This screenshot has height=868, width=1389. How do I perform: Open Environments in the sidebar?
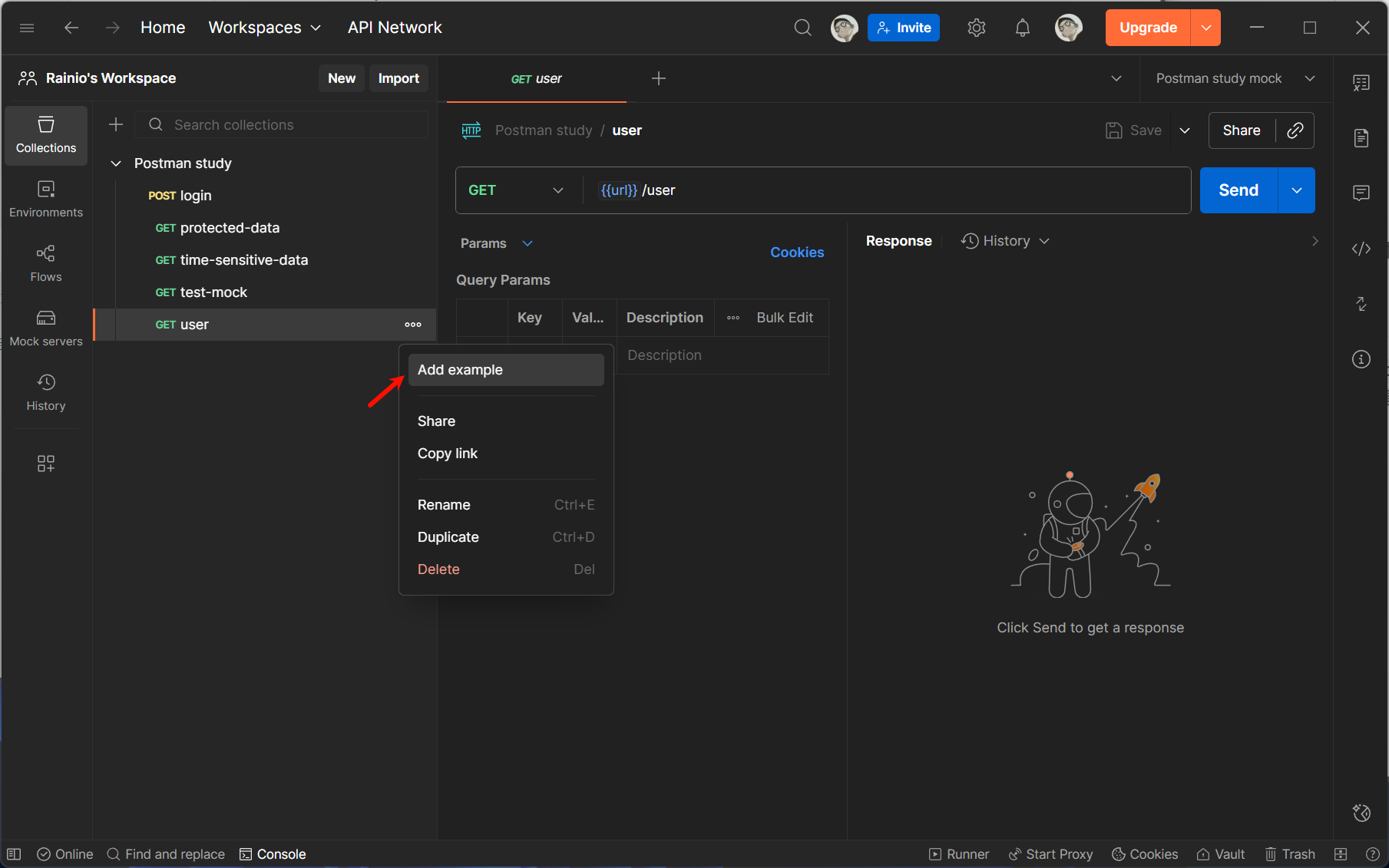46,200
